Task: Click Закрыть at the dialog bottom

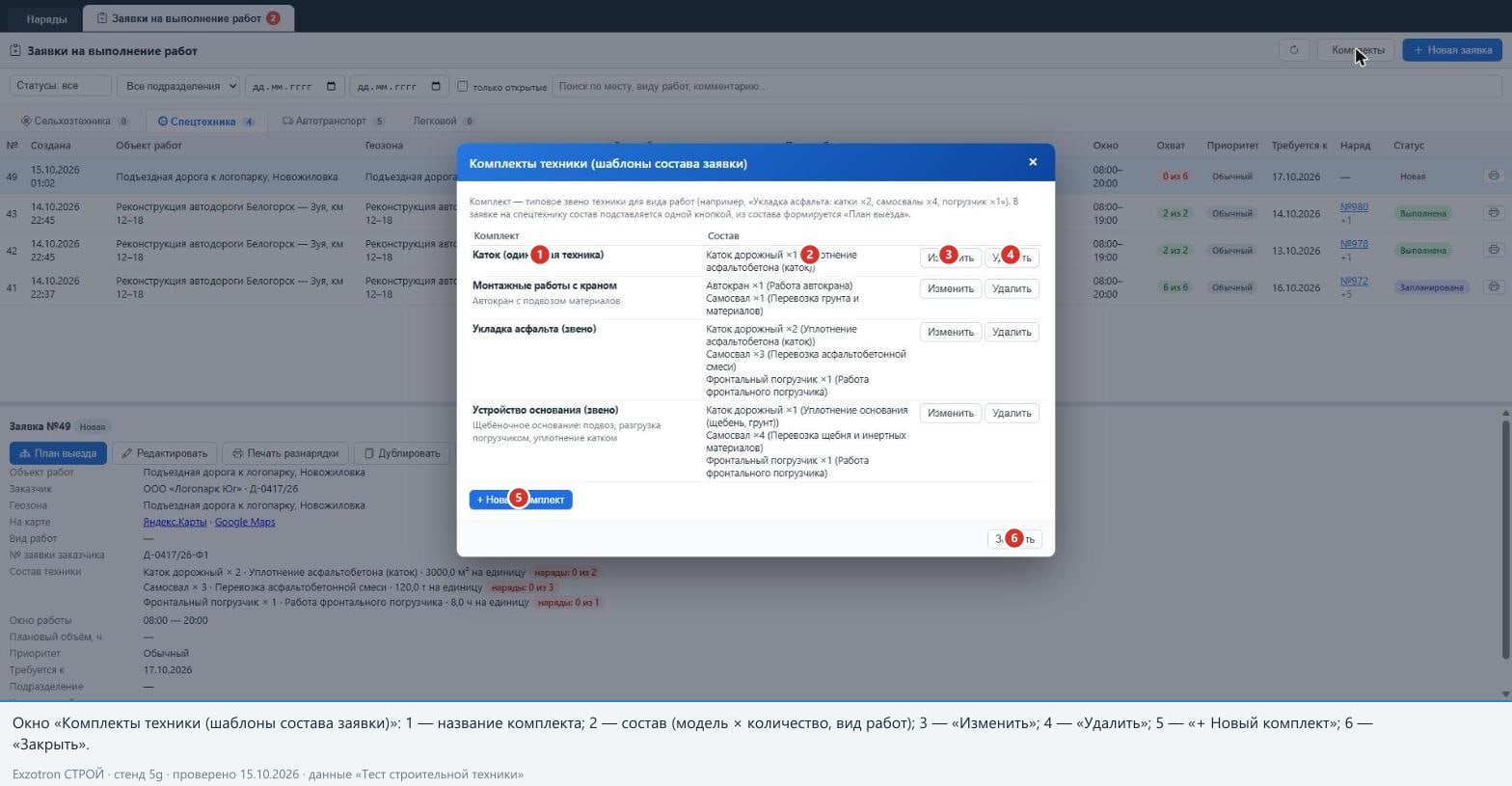Action: coord(1014,539)
